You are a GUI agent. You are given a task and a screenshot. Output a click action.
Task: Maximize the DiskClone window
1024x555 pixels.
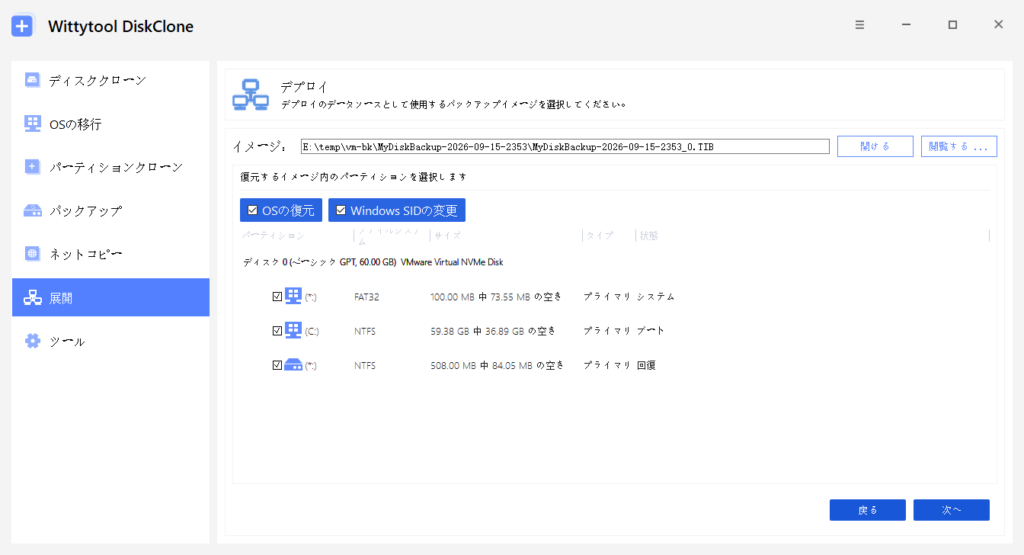coord(952,25)
